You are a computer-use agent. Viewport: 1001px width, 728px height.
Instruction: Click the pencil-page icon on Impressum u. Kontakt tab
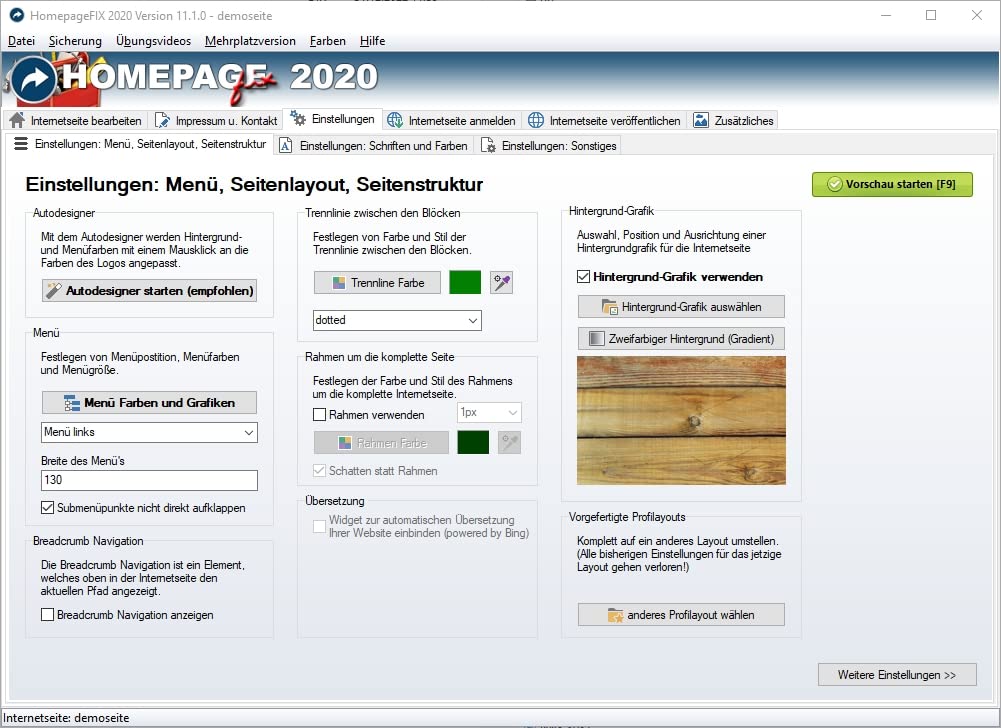pos(163,120)
